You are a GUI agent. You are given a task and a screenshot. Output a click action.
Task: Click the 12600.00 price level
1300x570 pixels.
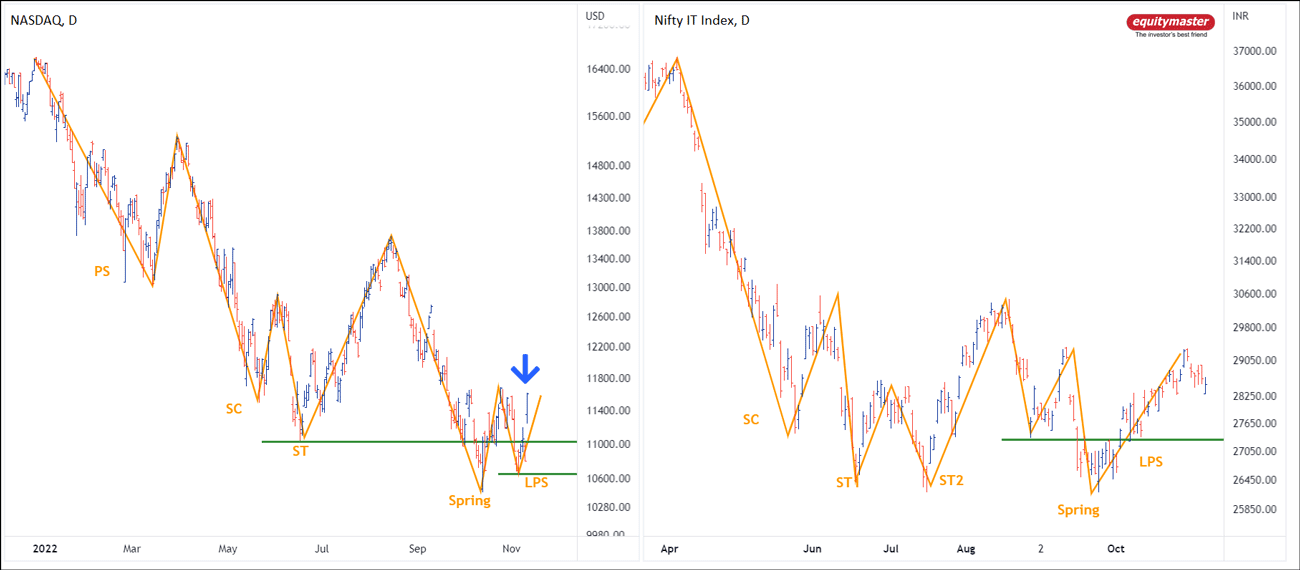click(608, 318)
